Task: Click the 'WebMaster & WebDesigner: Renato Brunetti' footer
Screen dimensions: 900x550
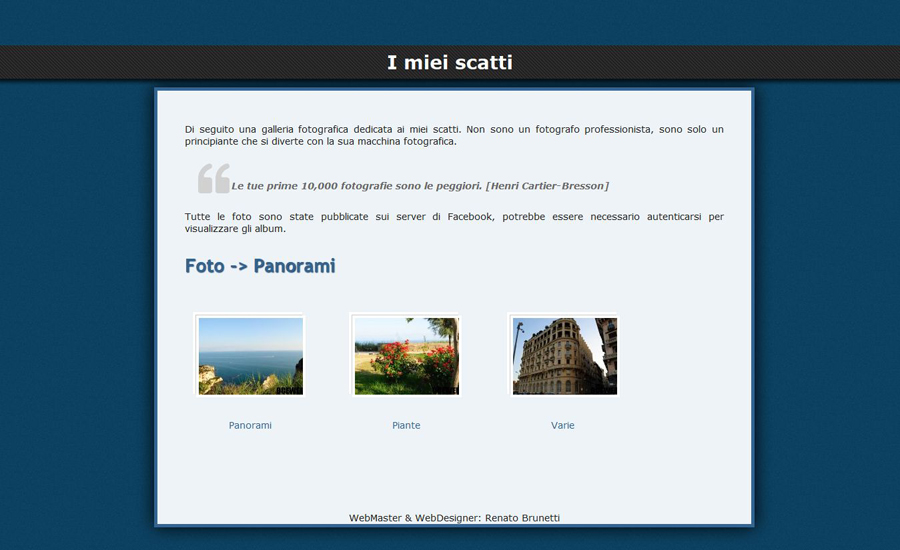Action: coord(454,518)
